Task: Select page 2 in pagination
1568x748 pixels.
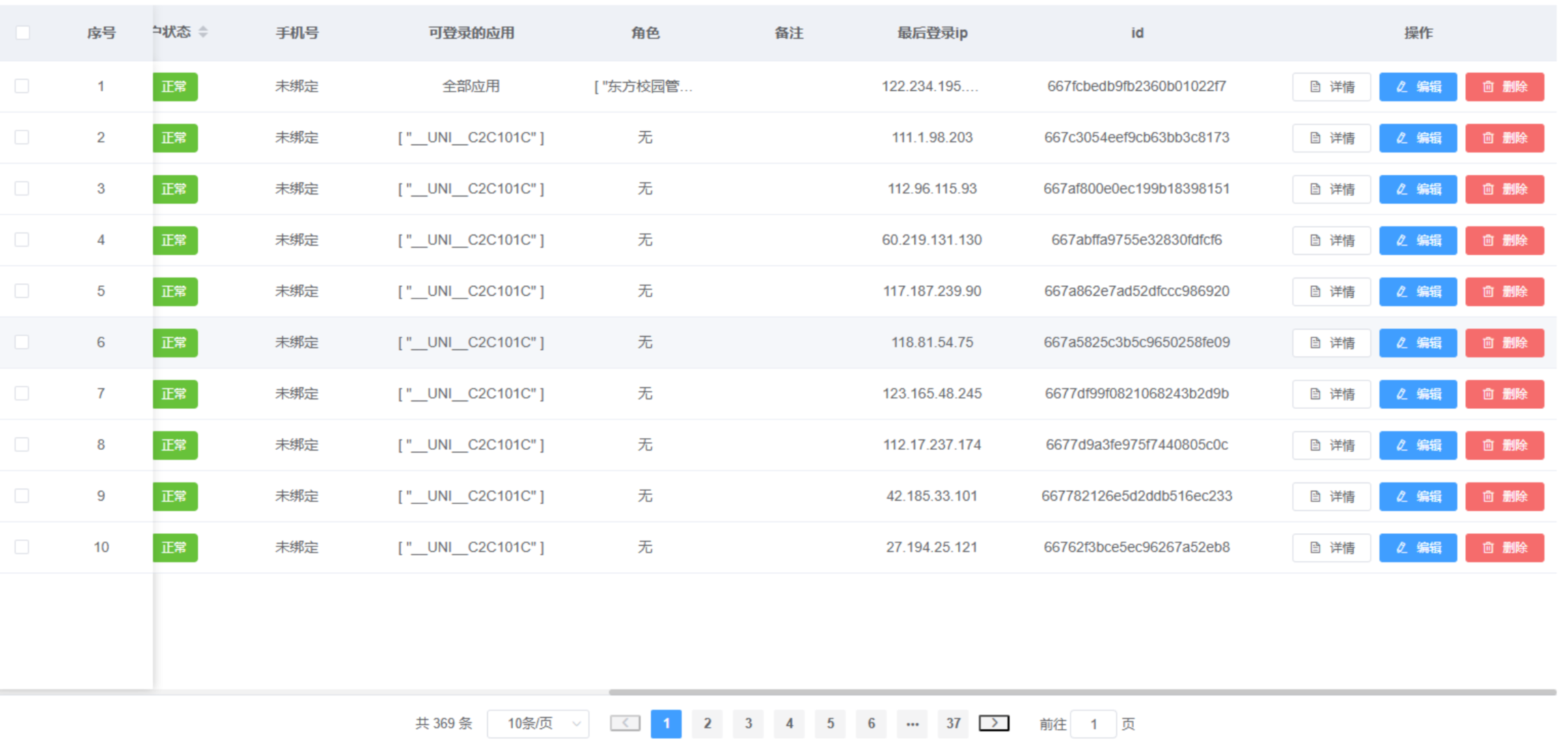Action: pos(707,723)
